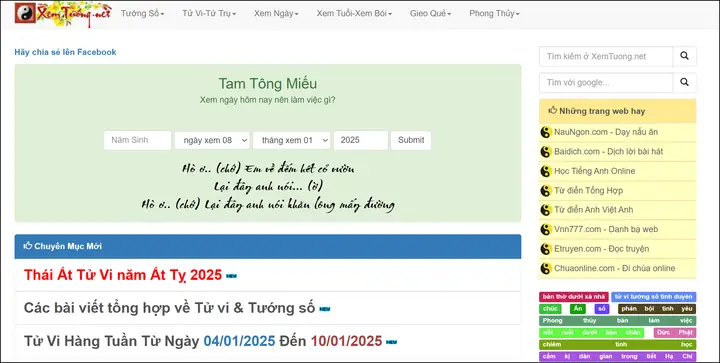The image size is (720, 363).
Task: Click the purple số tag
Action: tap(602, 309)
